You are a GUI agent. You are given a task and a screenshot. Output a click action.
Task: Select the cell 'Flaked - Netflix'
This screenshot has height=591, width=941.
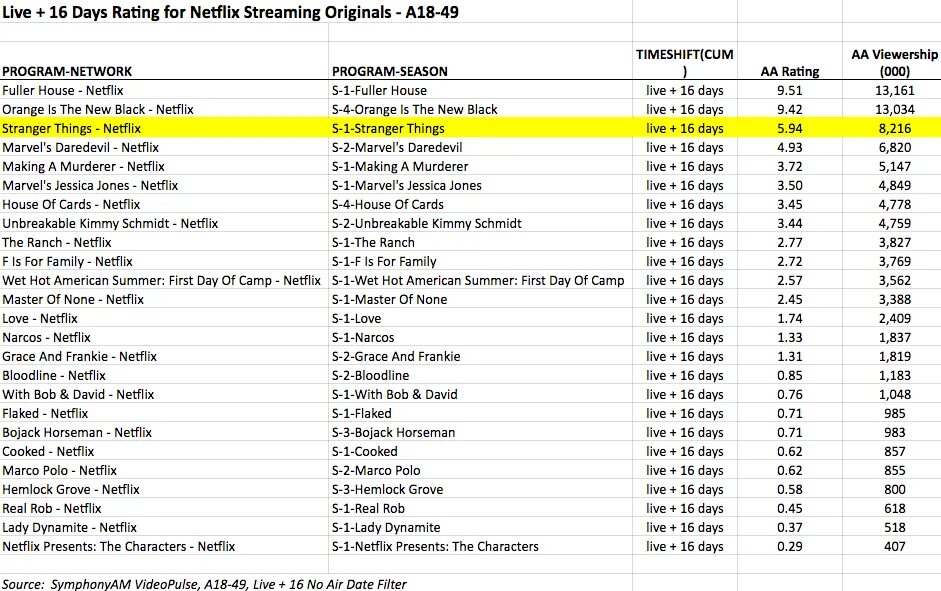tap(45, 413)
